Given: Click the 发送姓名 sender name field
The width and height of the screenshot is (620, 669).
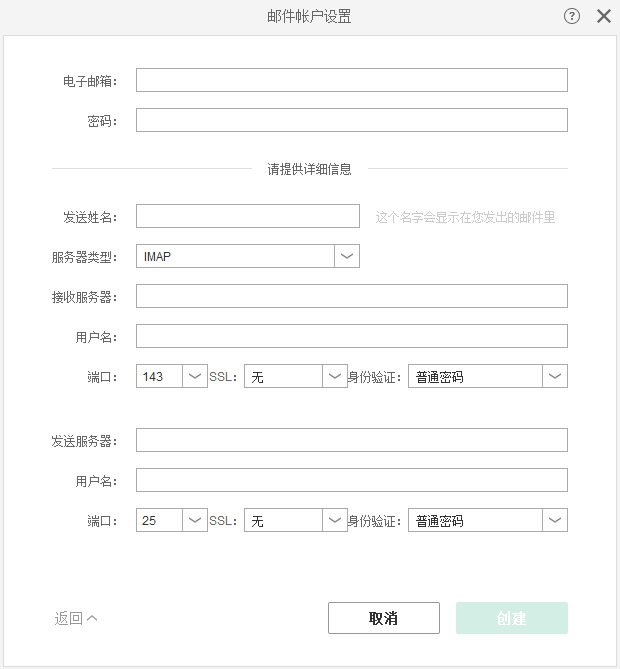Looking at the screenshot, I should (247, 216).
